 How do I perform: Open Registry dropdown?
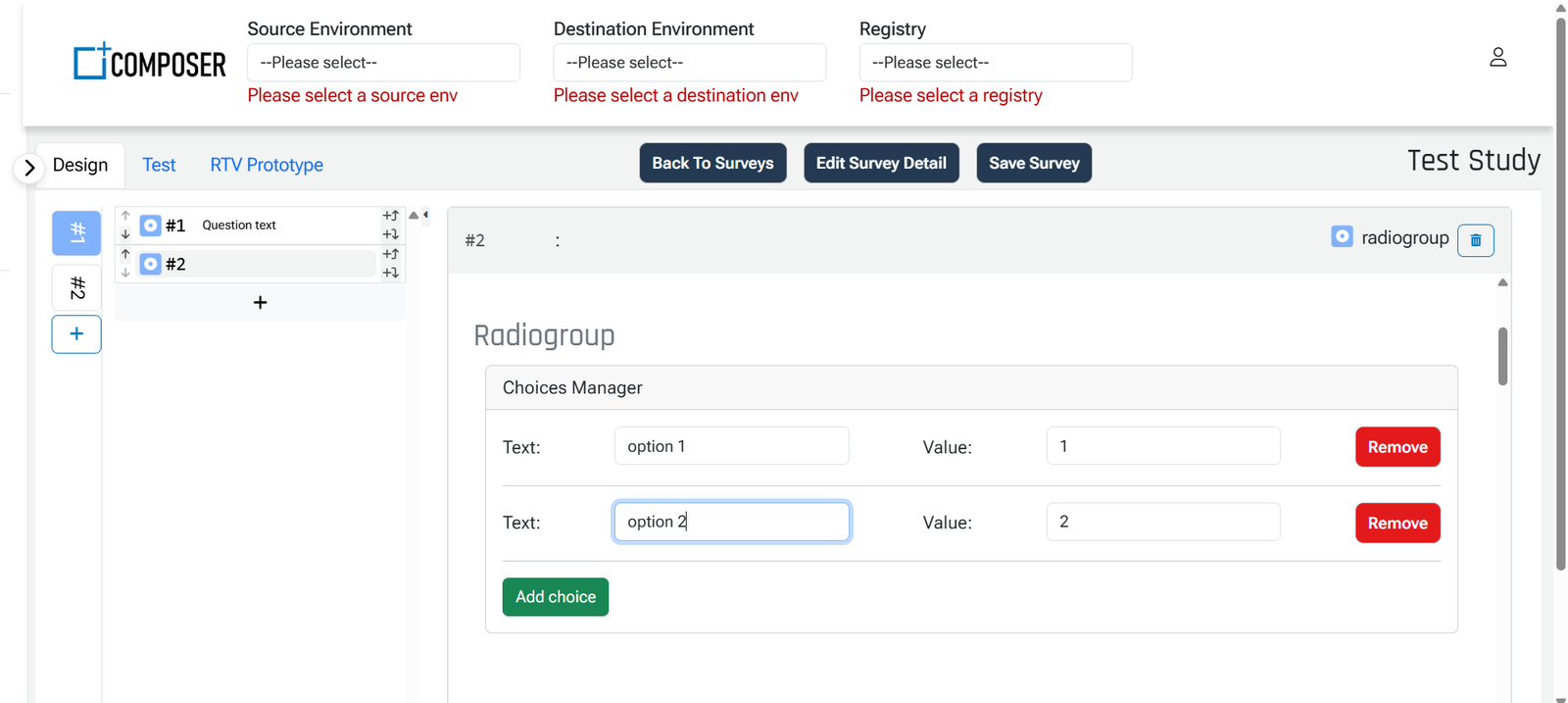tap(995, 63)
